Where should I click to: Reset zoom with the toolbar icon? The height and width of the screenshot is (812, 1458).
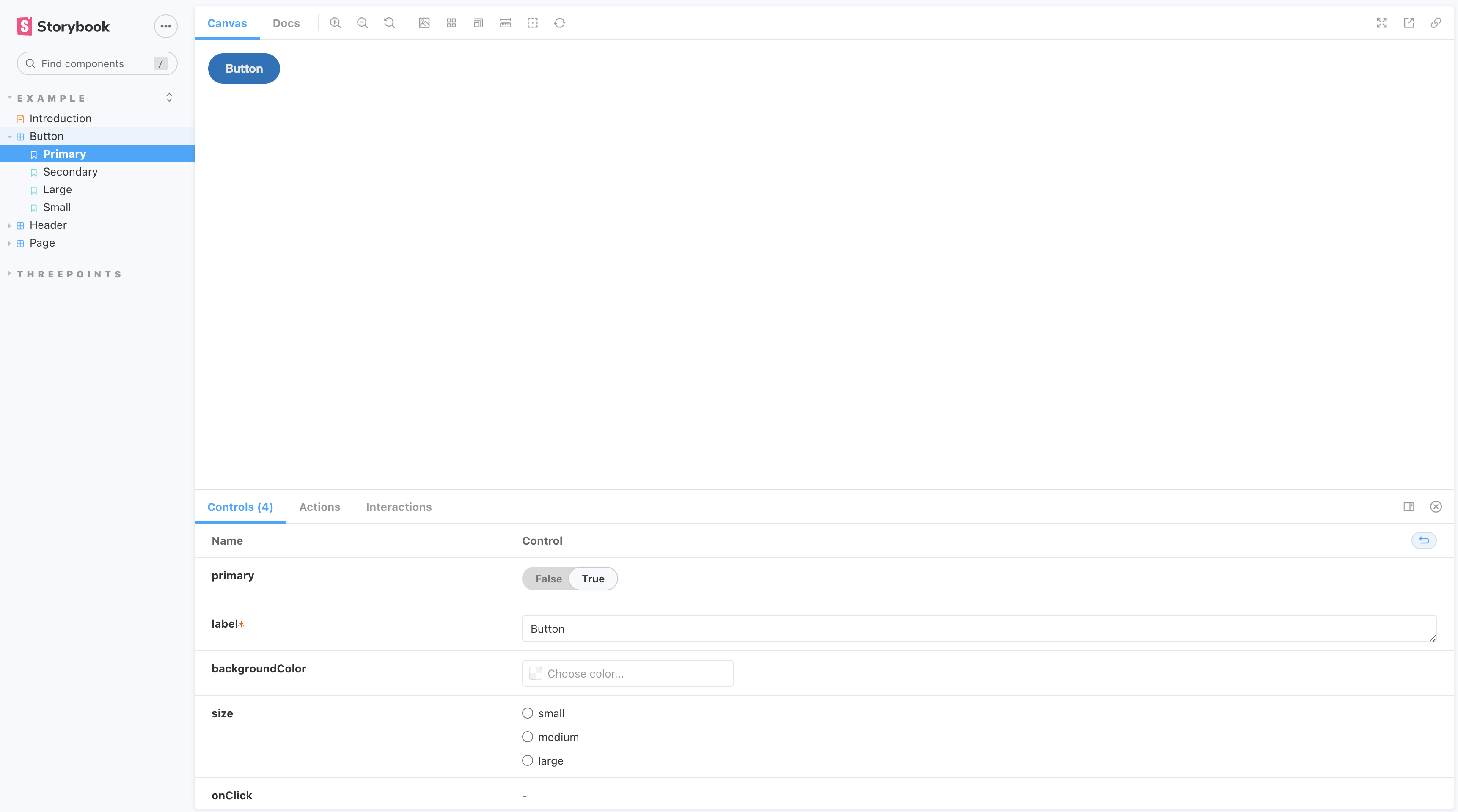[x=389, y=23]
